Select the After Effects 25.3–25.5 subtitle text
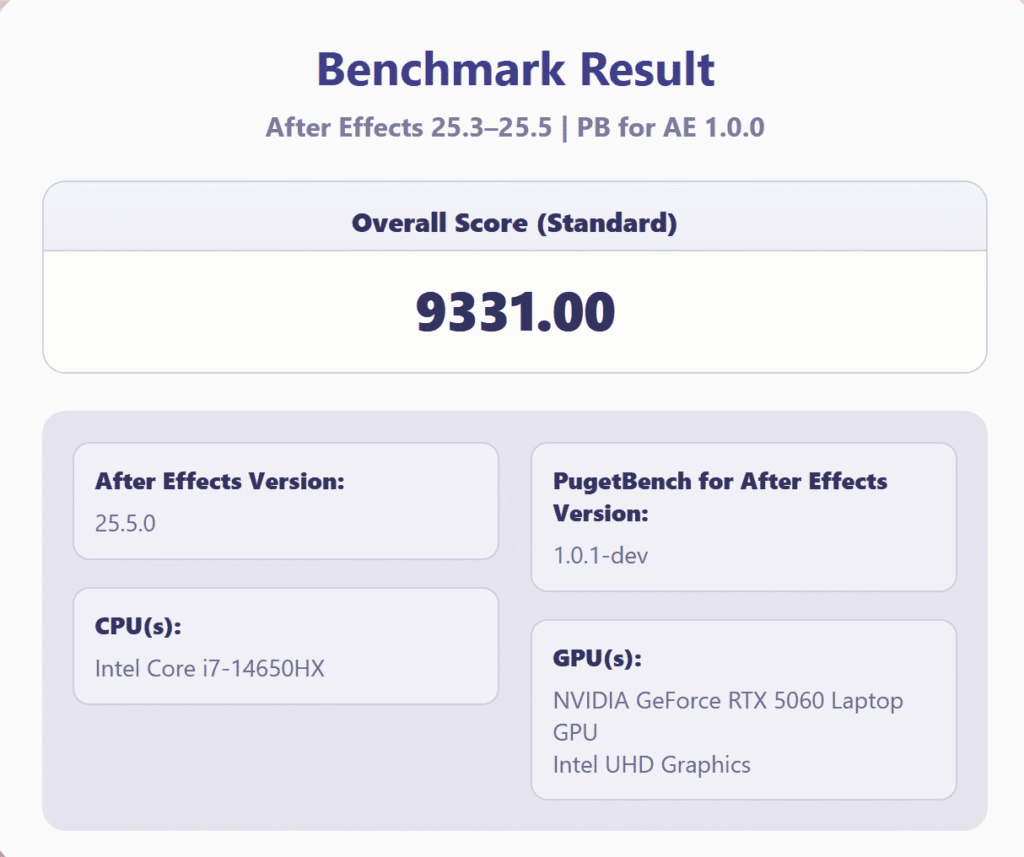Screen dimensions: 1024x857 (408, 128)
